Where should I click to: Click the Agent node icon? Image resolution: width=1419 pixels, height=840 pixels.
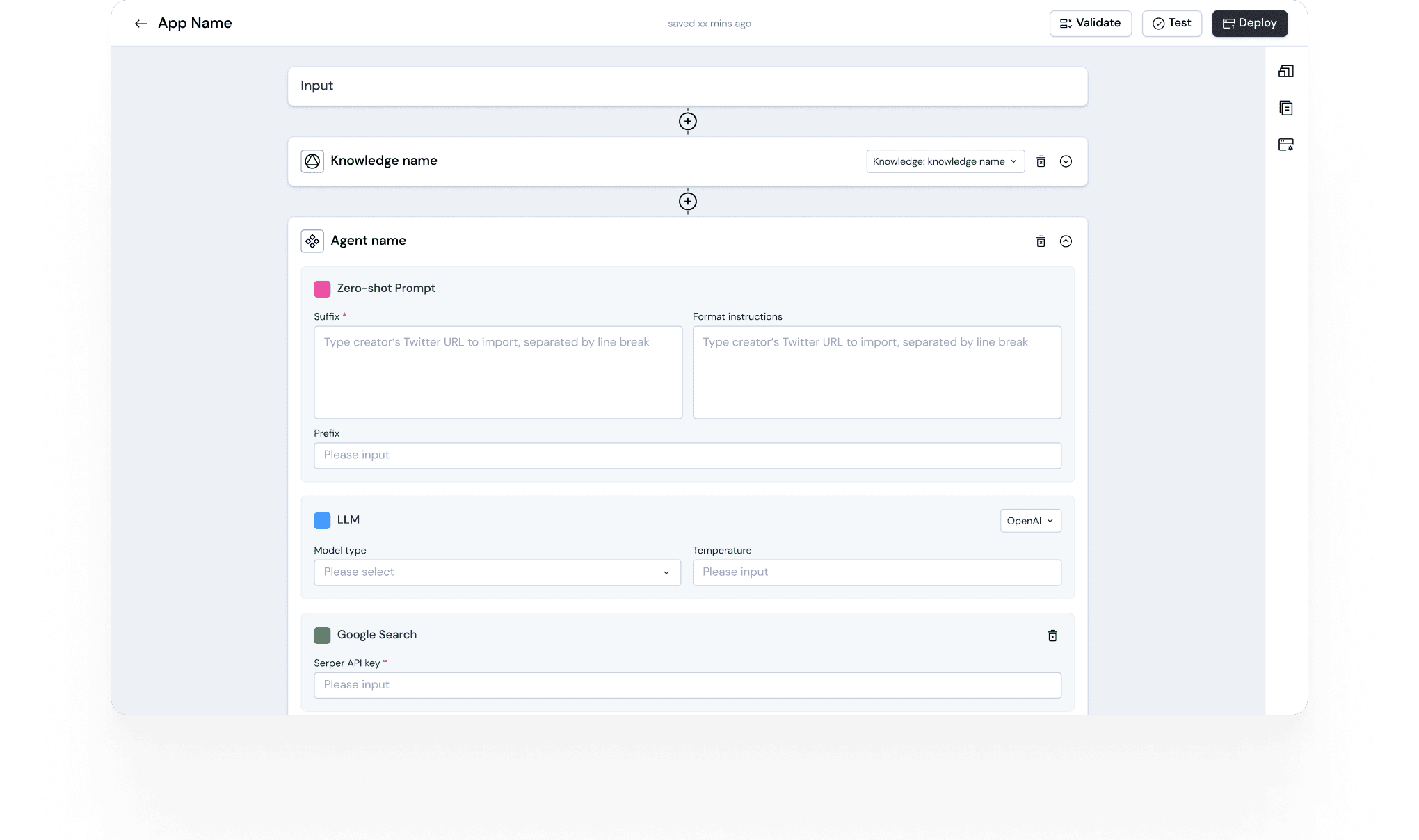tap(312, 241)
